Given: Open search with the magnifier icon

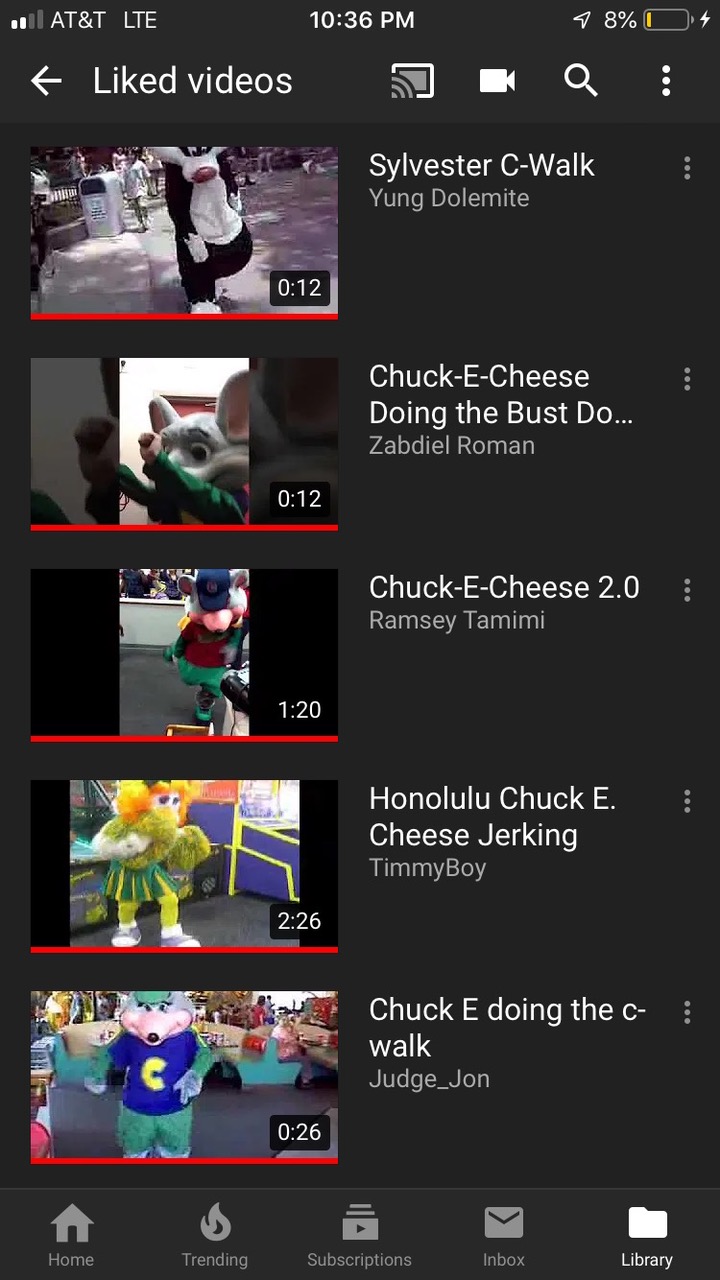Looking at the screenshot, I should (581, 81).
